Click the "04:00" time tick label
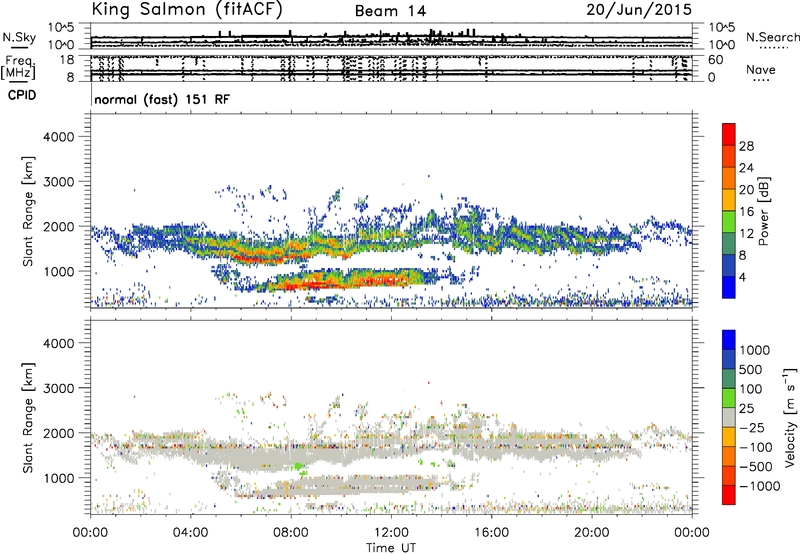Screen dimensions: 800x554 (190, 533)
